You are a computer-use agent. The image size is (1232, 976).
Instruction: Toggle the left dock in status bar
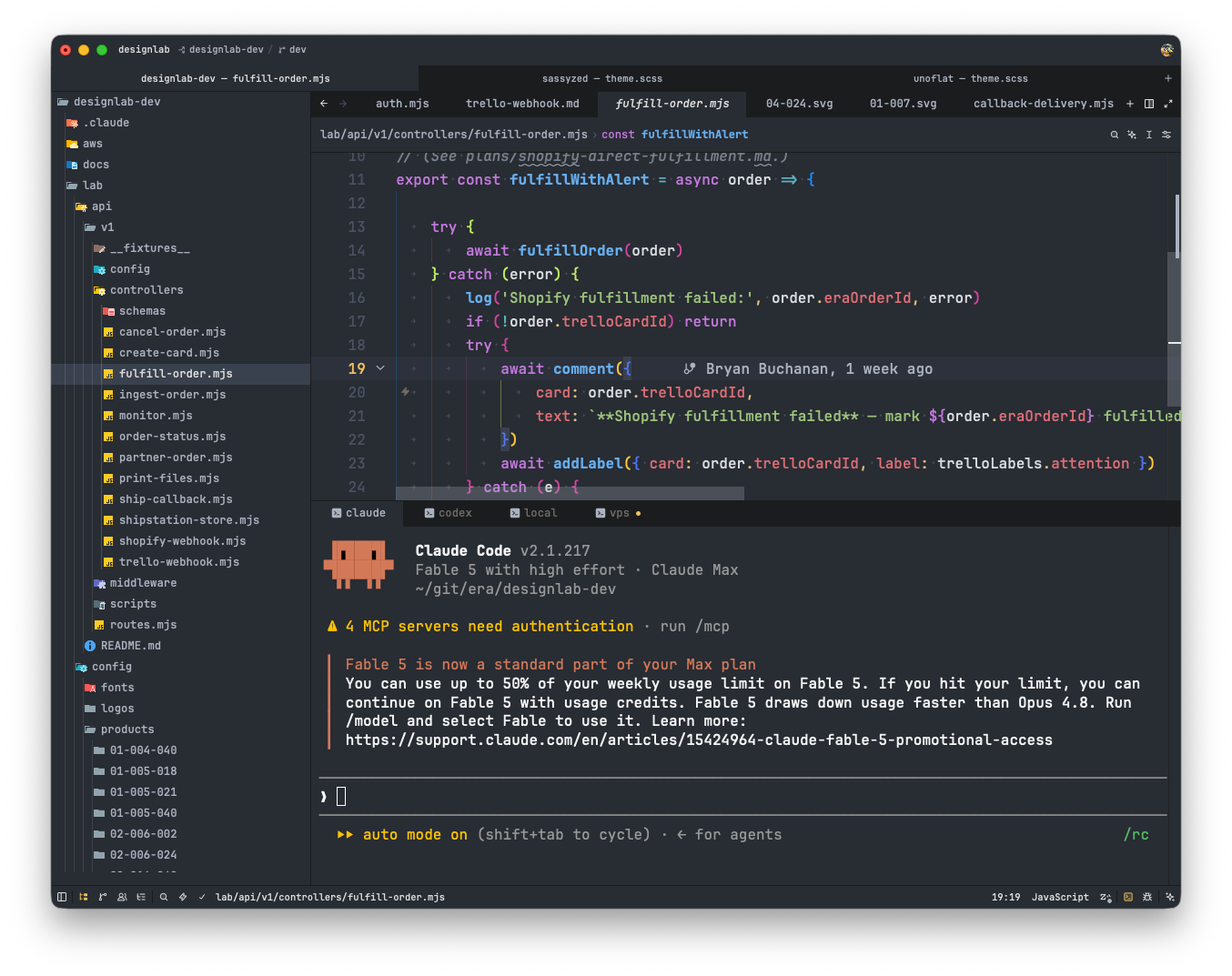point(62,897)
